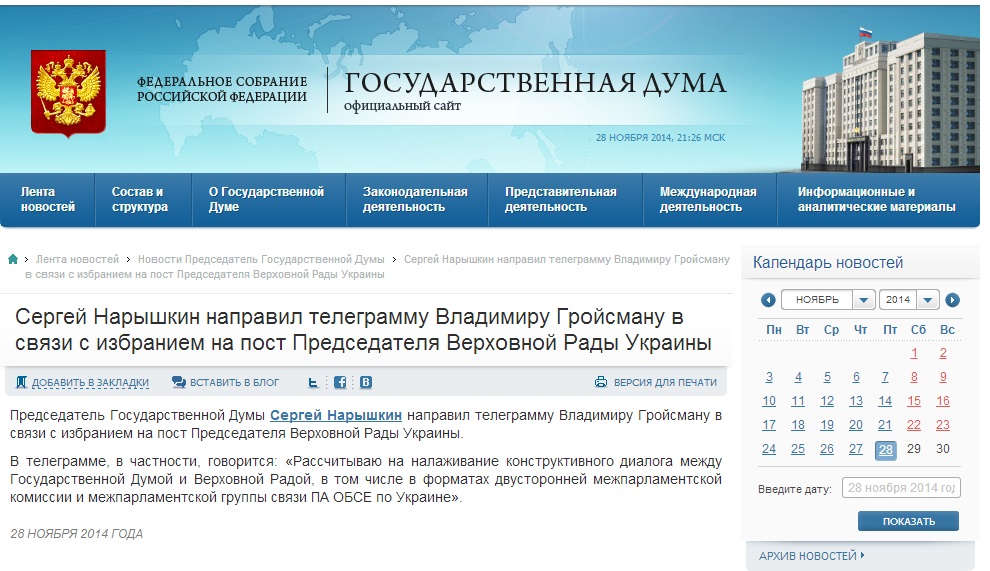990x571 pixels.
Task: Select November 16 in the calendar
Action: coord(943,401)
